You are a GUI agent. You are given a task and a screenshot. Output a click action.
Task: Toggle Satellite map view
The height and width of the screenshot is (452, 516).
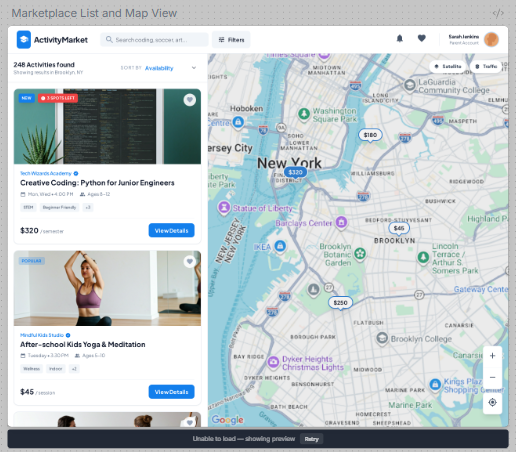pyautogui.click(x=448, y=66)
